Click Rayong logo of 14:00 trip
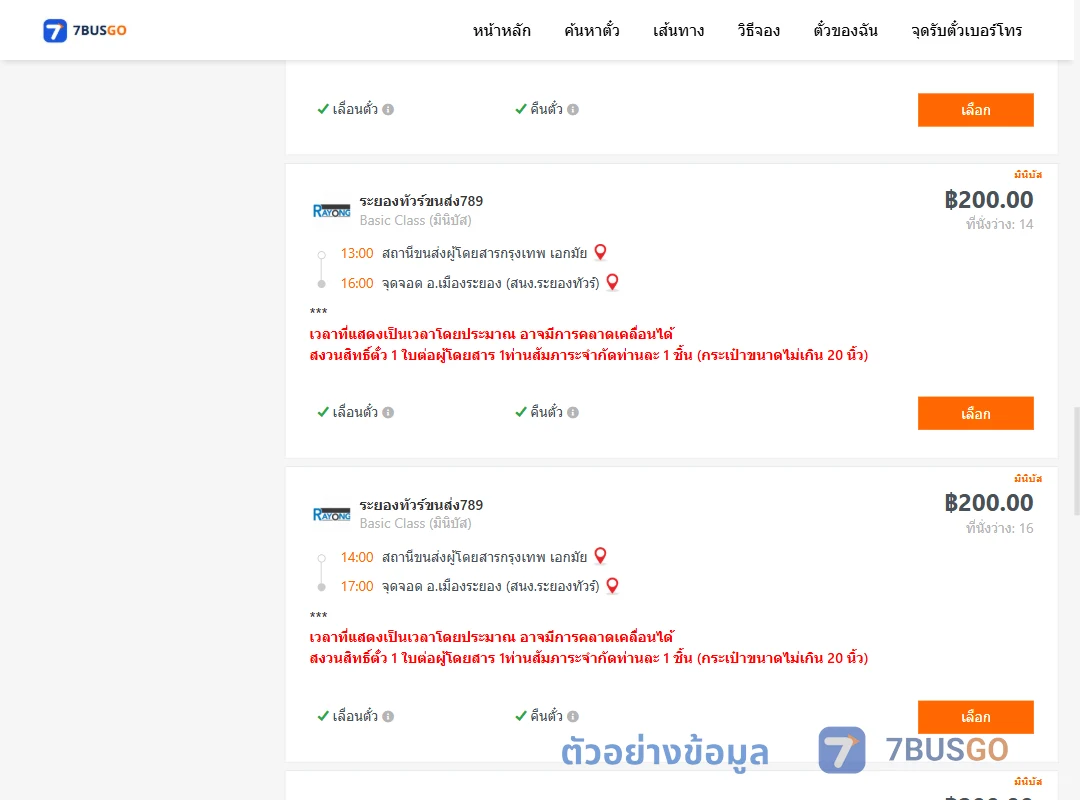 click(331, 514)
